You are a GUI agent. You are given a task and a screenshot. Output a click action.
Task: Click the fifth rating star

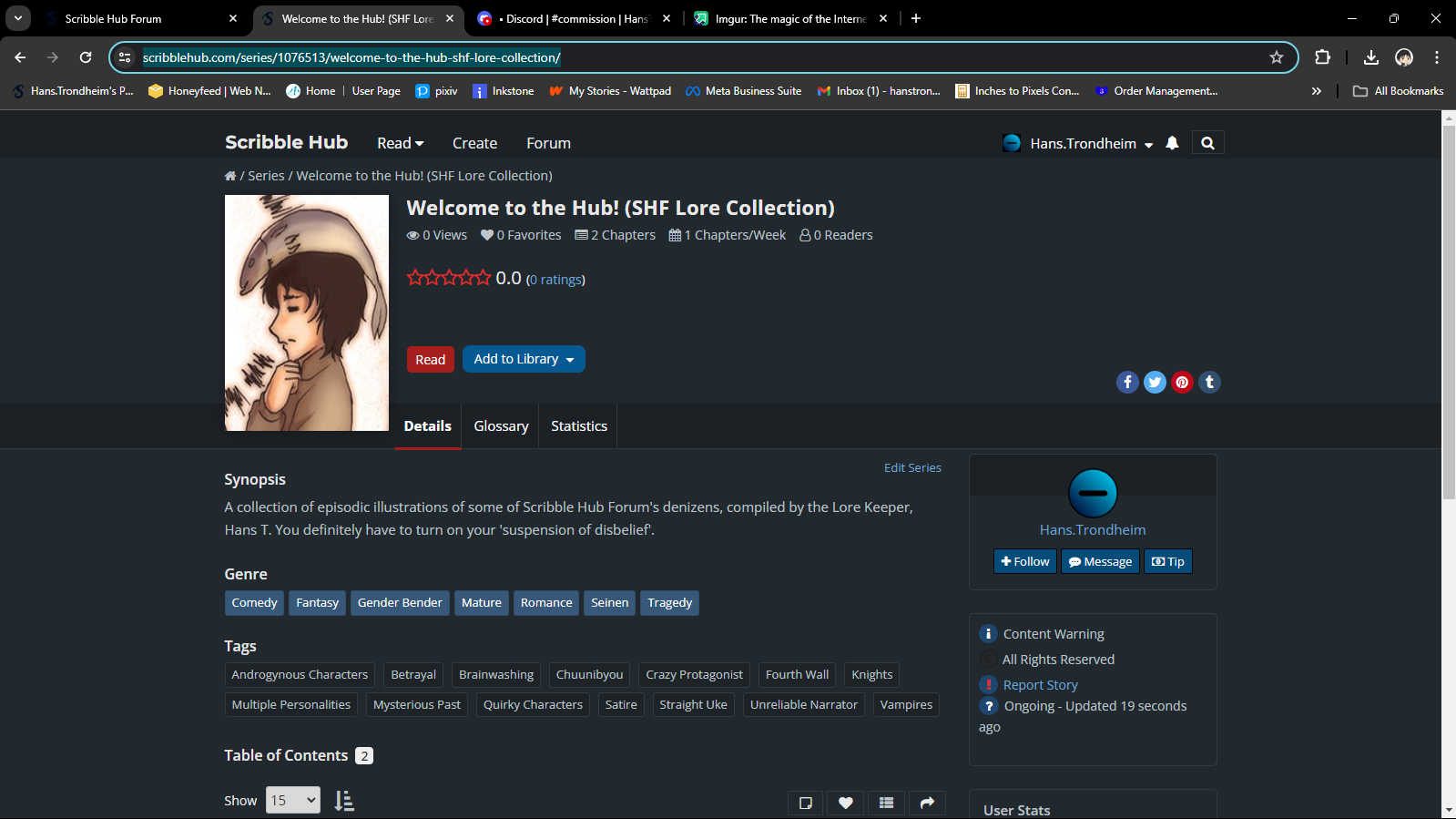[483, 278]
